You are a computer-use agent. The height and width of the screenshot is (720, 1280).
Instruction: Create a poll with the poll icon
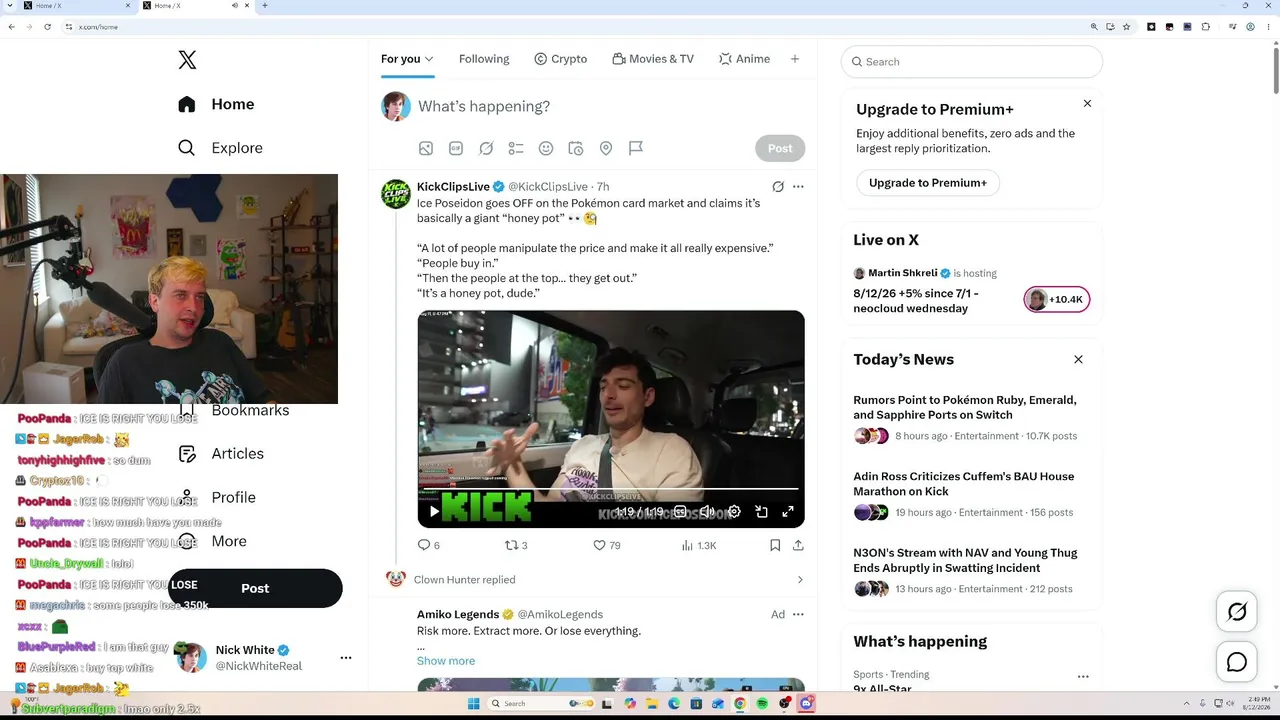tap(516, 148)
